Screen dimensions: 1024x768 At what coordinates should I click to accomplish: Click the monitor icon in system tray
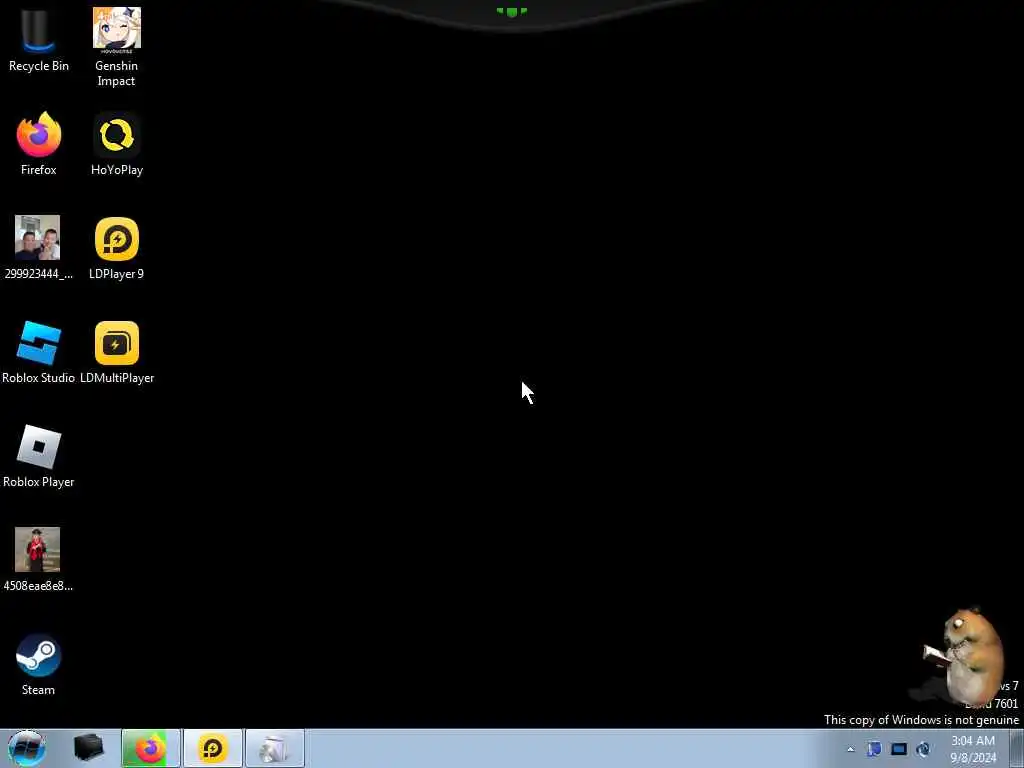pyautogui.click(x=899, y=749)
